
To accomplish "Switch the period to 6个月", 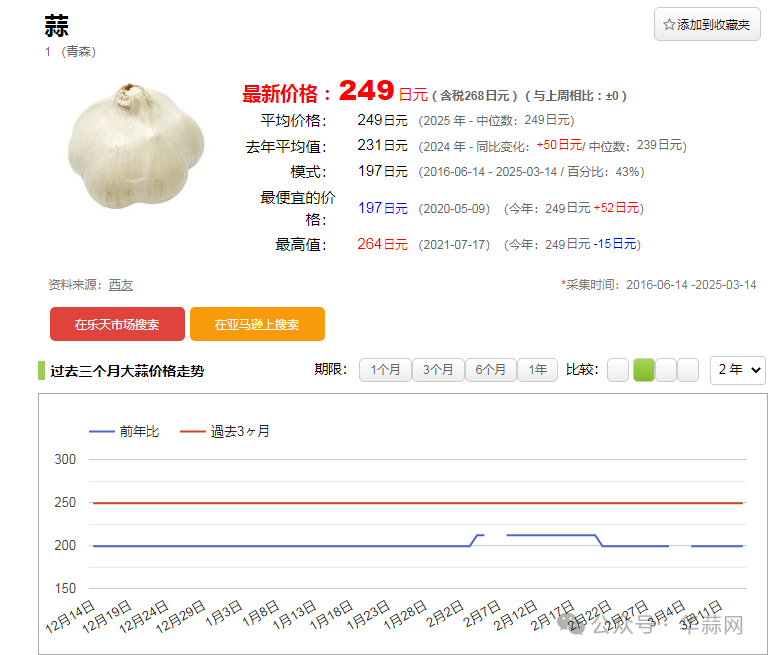I will [x=491, y=370].
